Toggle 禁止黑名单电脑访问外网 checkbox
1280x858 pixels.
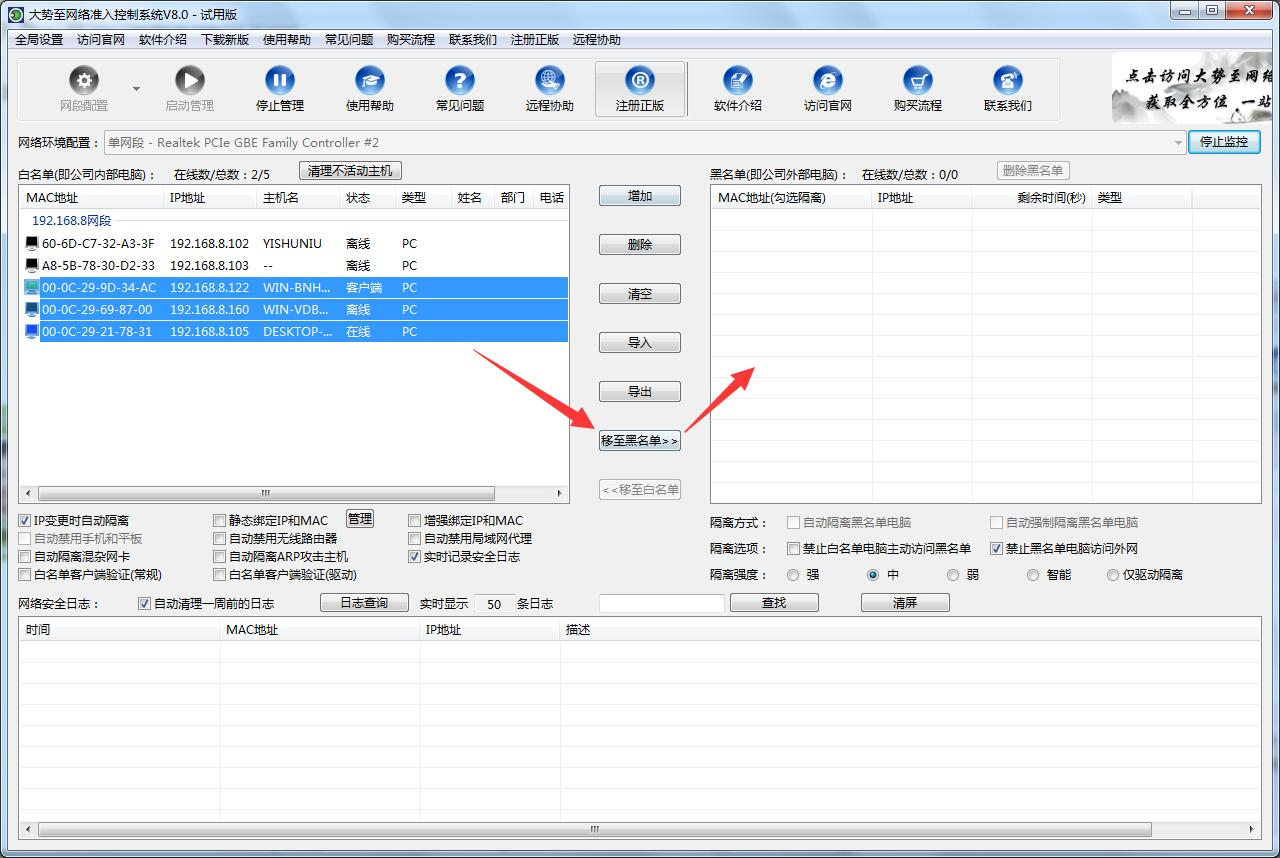(996, 549)
